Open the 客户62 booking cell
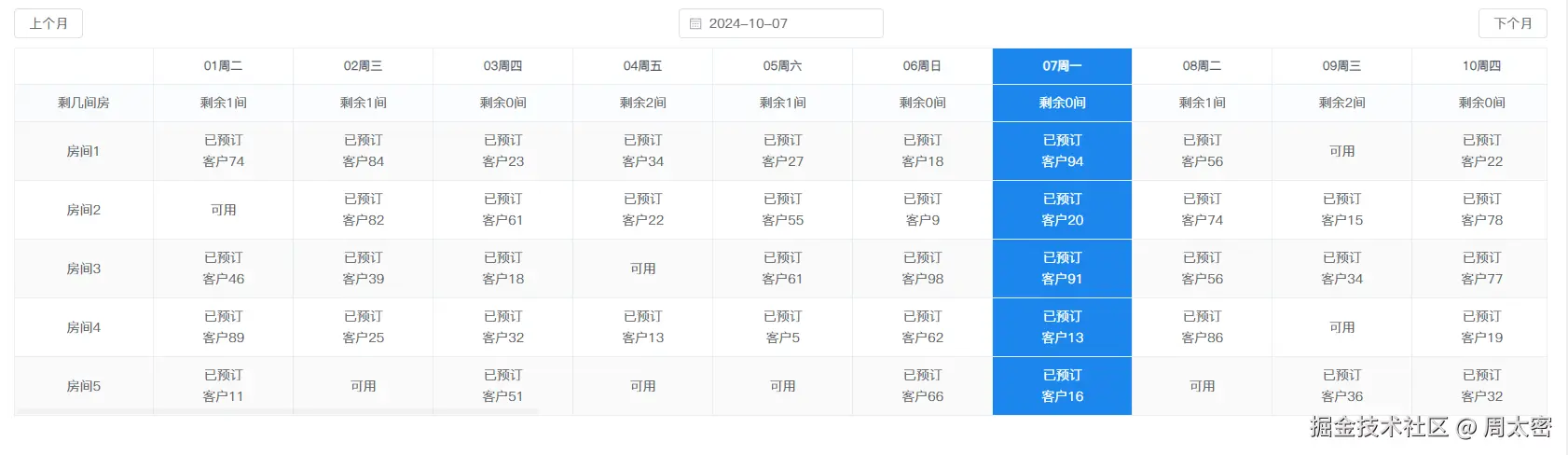Image resolution: width=1568 pixels, height=455 pixels. pyautogui.click(x=923, y=327)
